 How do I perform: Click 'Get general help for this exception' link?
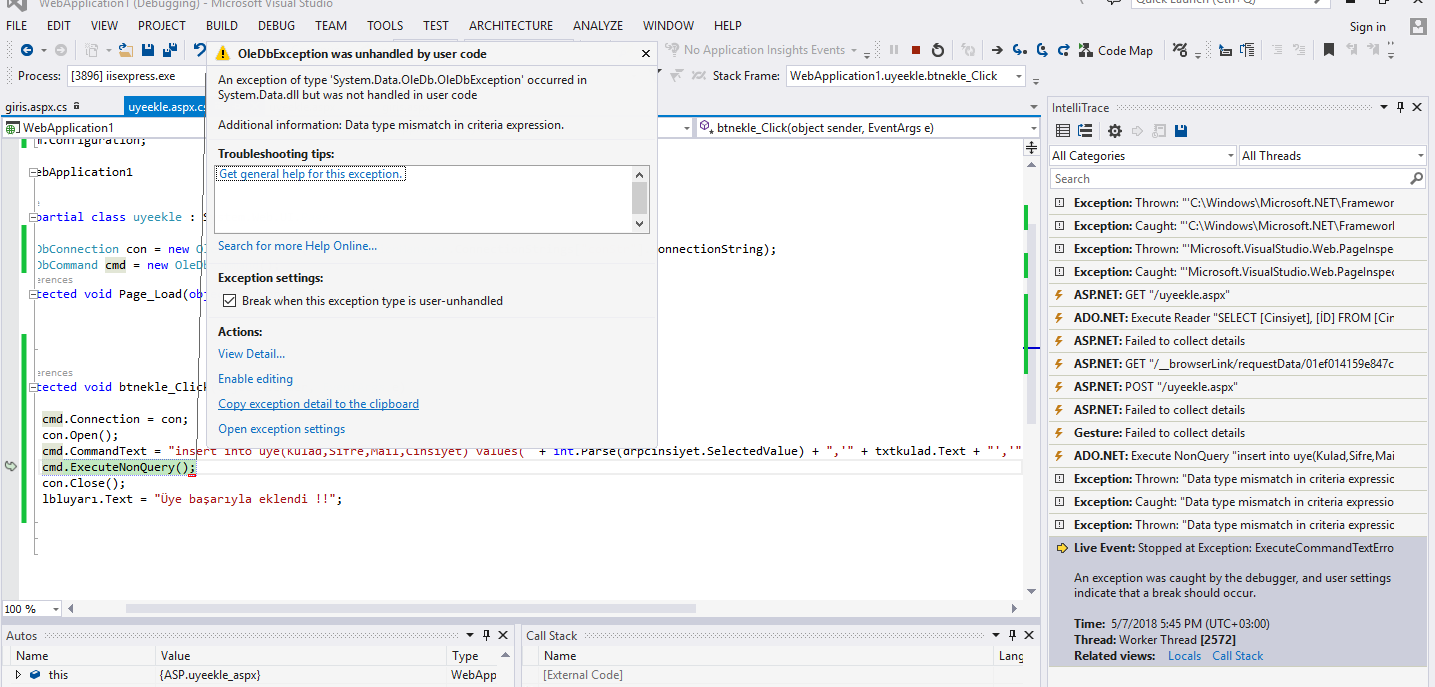pos(312,174)
